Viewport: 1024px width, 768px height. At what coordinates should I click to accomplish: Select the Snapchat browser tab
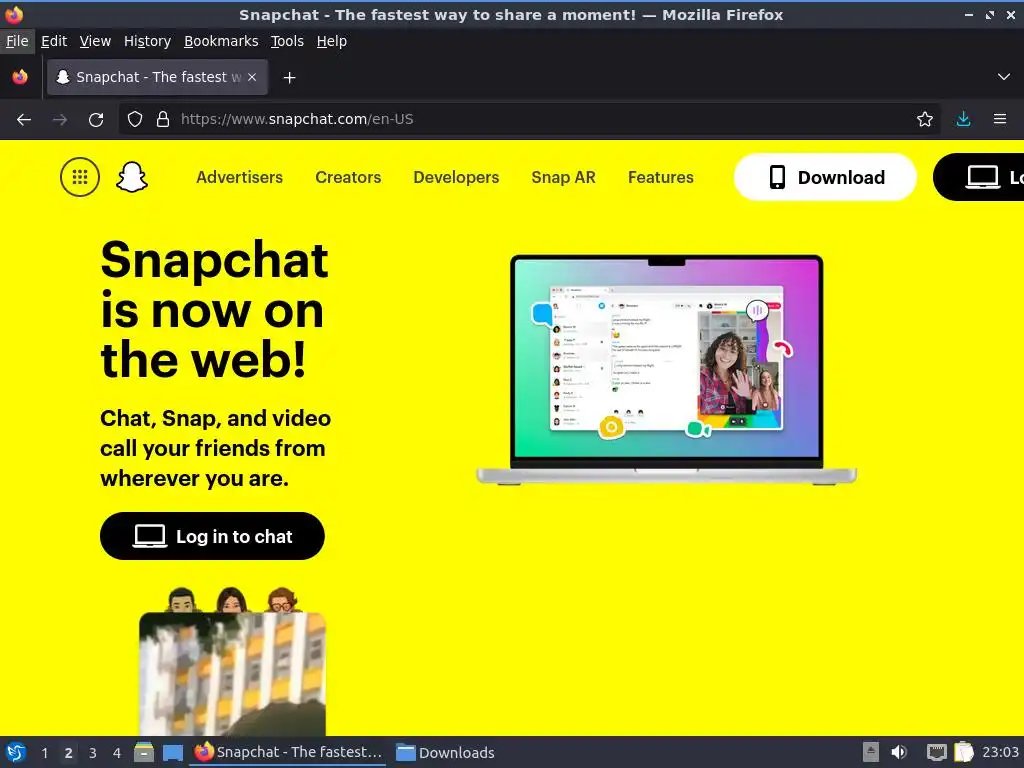pyautogui.click(x=157, y=77)
